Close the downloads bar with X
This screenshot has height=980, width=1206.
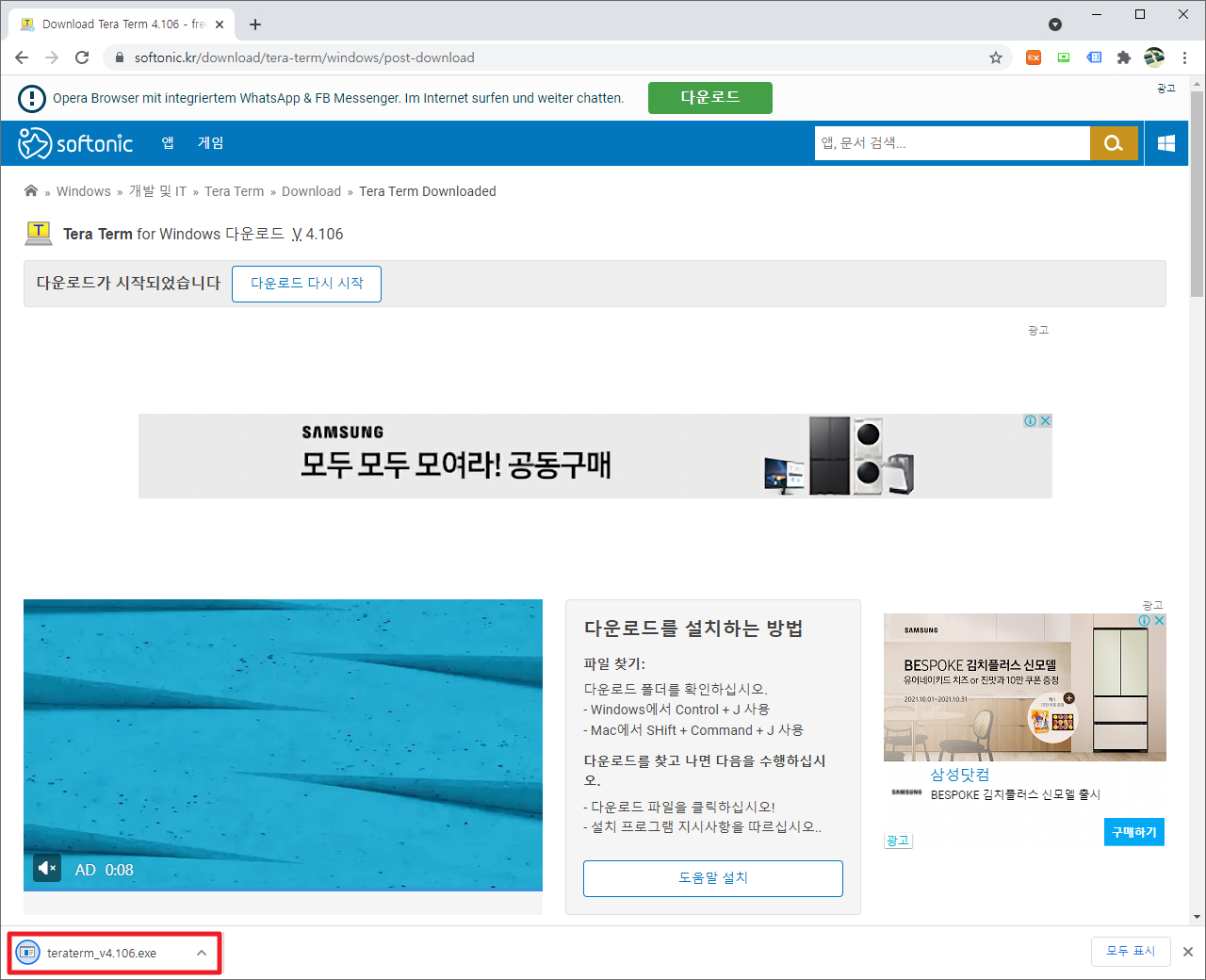point(1188,952)
